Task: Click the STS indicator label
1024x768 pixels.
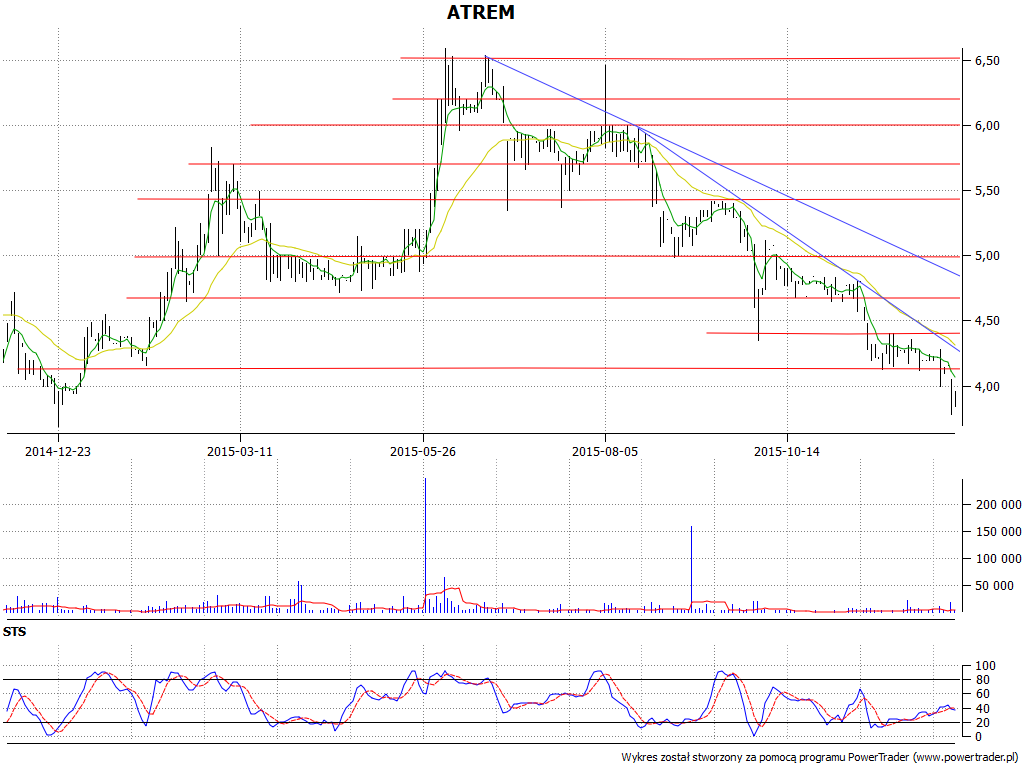Action: 14,632
